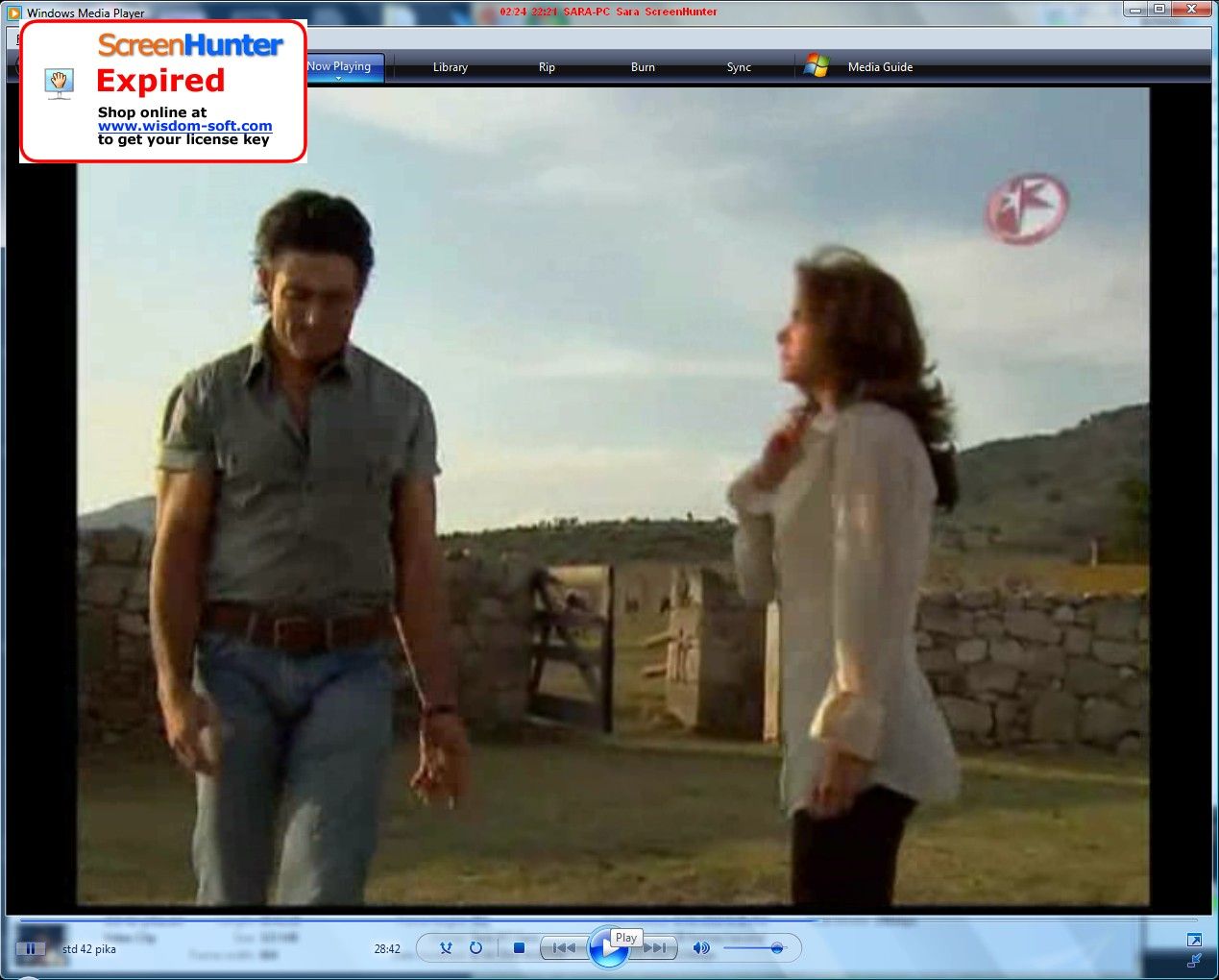
Task: Skip to next track
Action: [x=654, y=948]
